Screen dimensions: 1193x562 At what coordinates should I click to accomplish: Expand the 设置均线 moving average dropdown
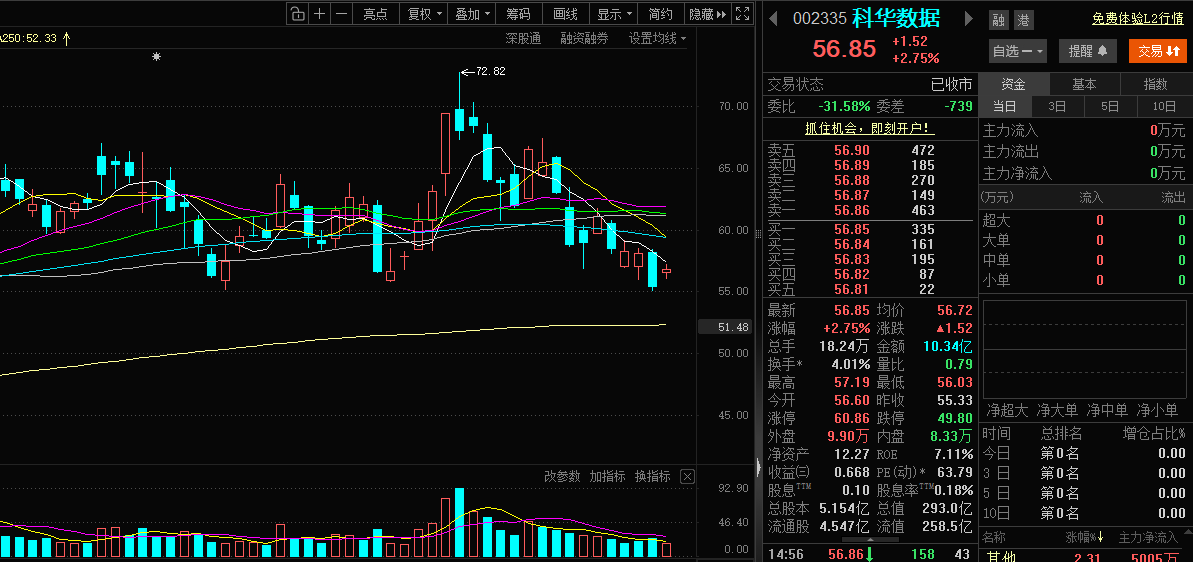(x=657, y=38)
